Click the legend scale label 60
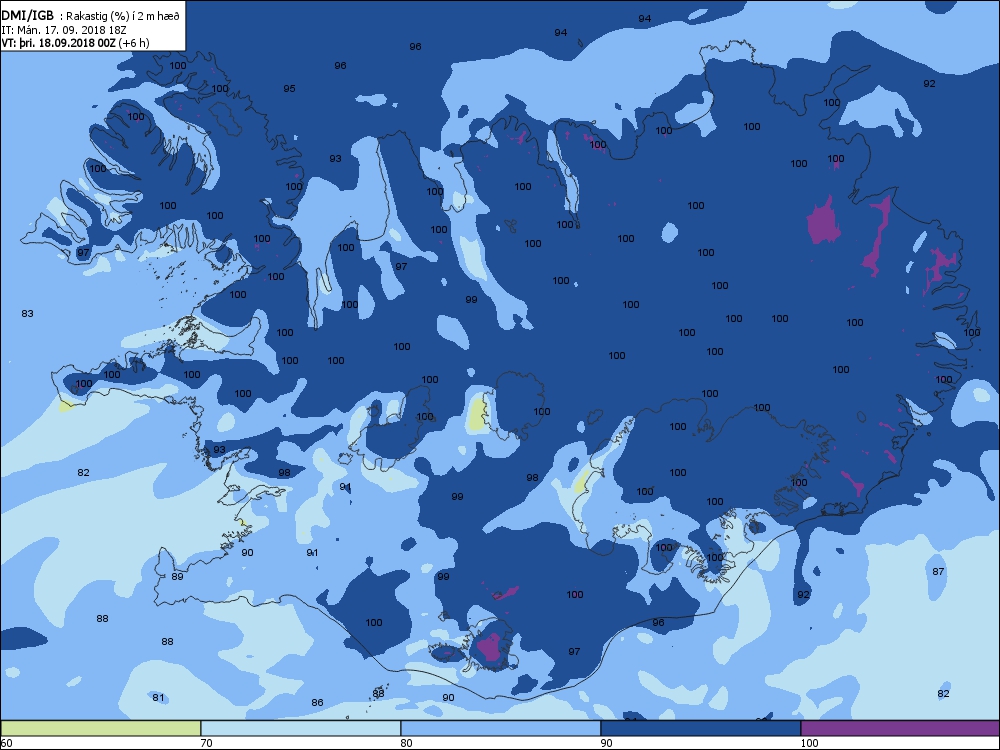Screen dimensions: 1000x750 (x=7, y=743)
